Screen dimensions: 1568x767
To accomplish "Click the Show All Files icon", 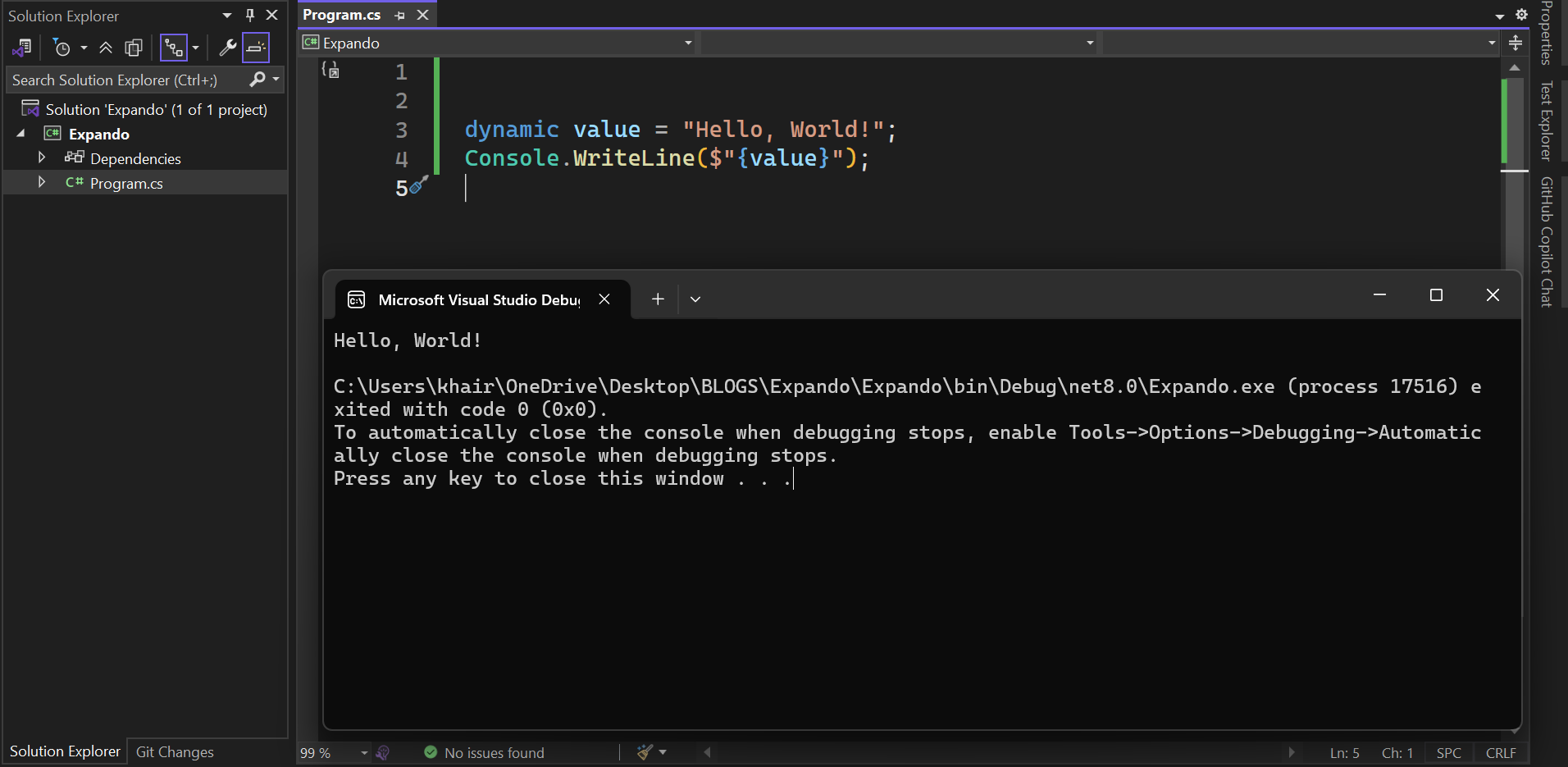I will (x=134, y=48).
